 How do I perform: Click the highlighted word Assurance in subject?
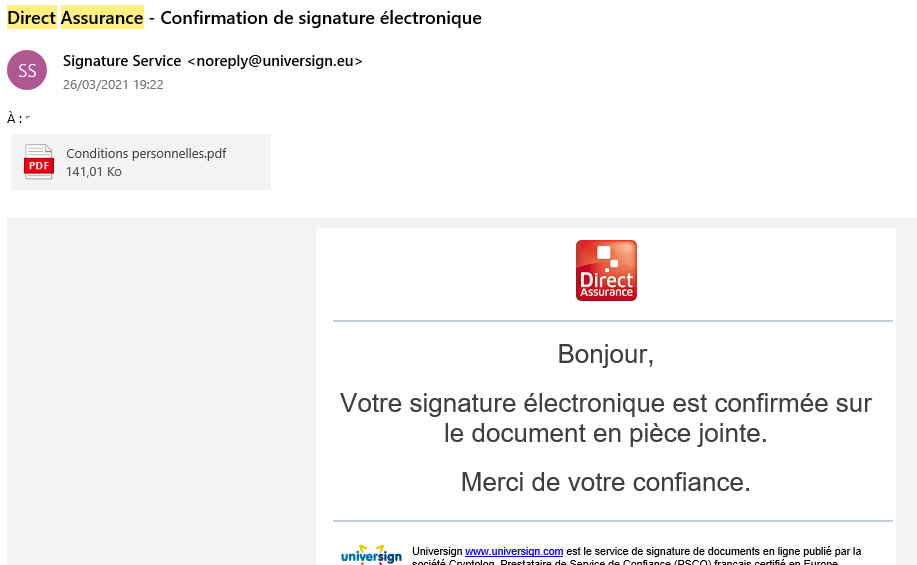(102, 18)
